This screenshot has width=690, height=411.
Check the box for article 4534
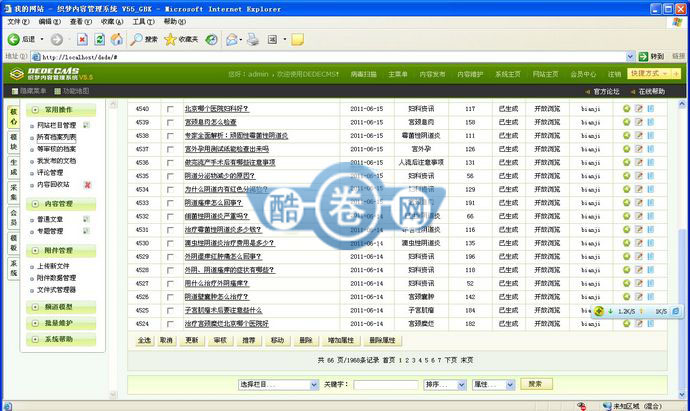click(x=170, y=190)
